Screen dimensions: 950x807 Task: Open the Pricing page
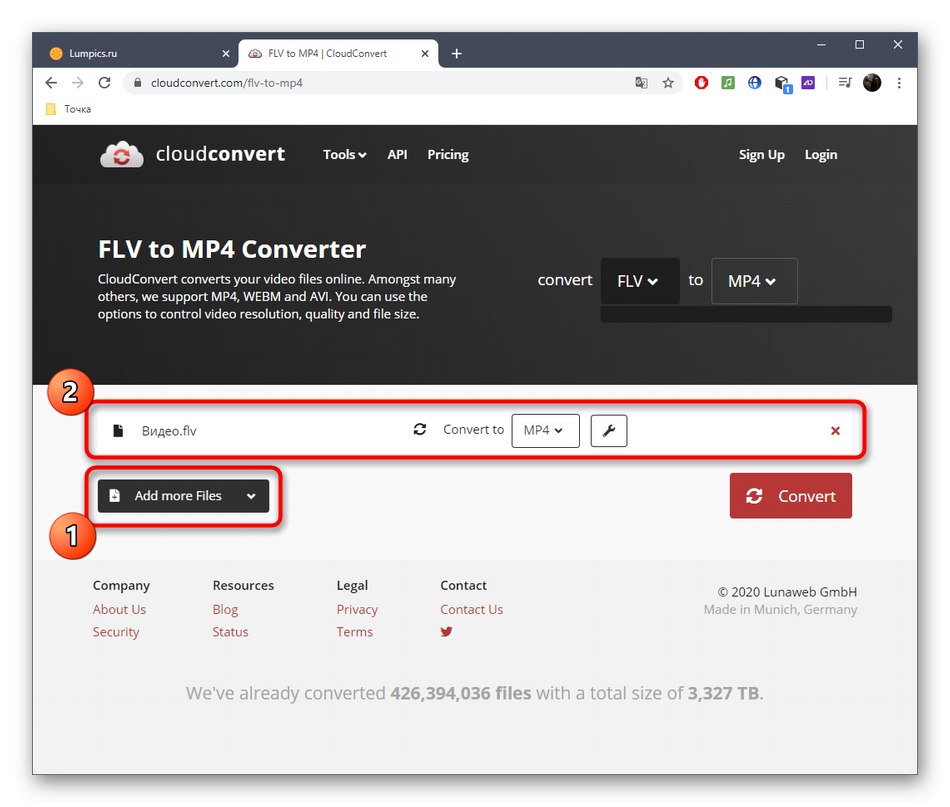tap(448, 155)
